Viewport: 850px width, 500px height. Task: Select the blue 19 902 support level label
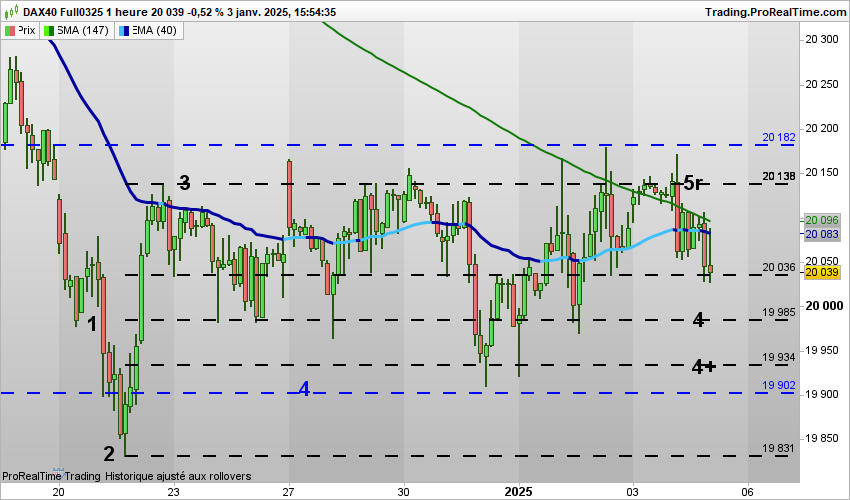pos(778,385)
